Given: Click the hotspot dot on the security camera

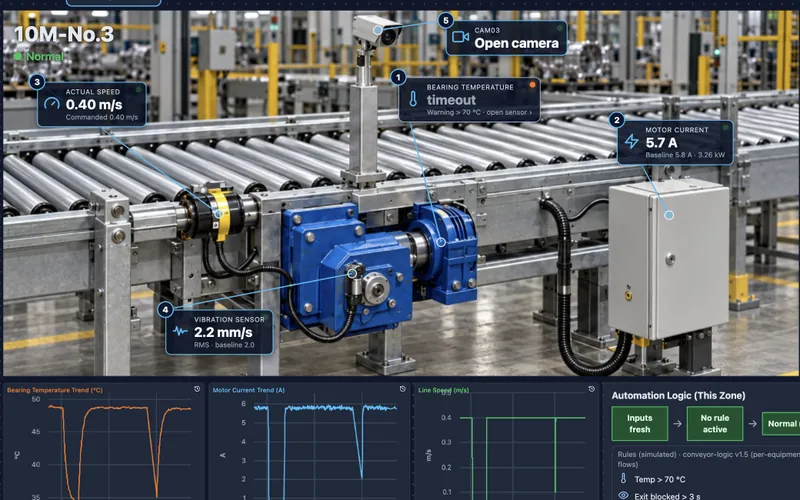Looking at the screenshot, I should pyautogui.click(x=377, y=30).
